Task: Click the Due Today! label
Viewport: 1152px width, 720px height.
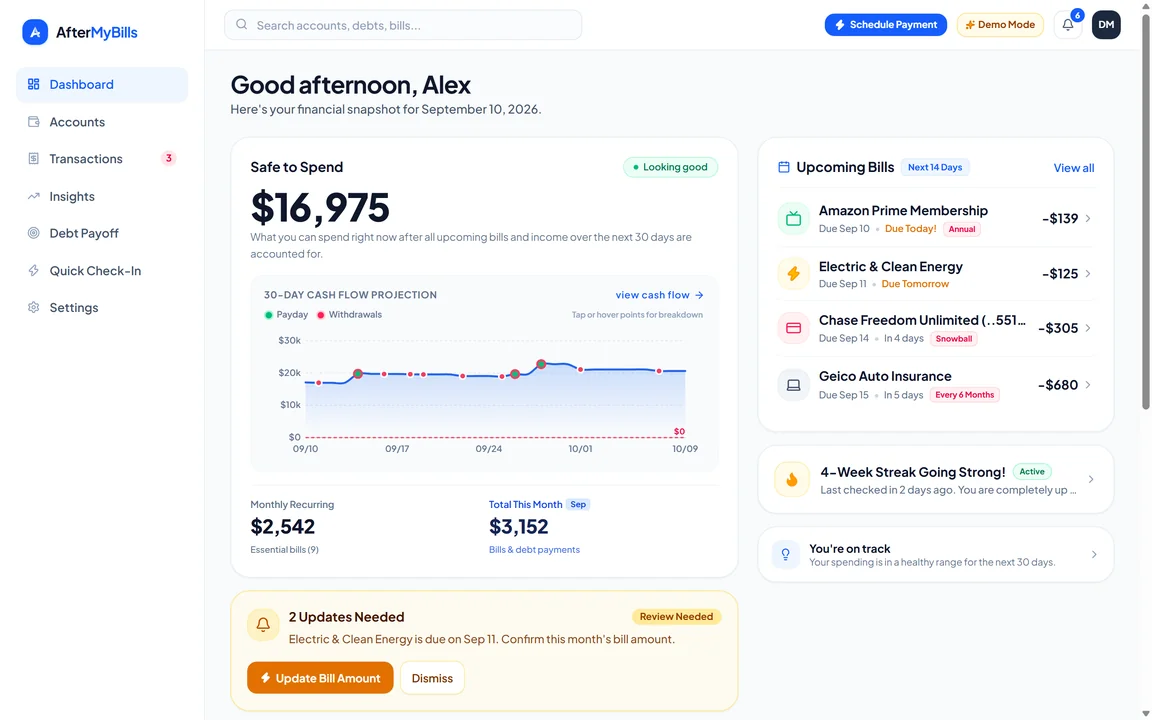Action: click(x=910, y=229)
